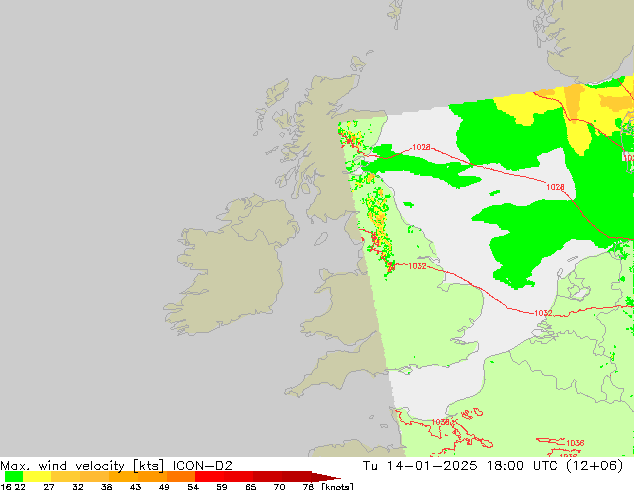Image resolution: width=634 pixels, height=490 pixels.
Task: Click the 'Tu 14-01-2025' date text
Action: point(420,466)
